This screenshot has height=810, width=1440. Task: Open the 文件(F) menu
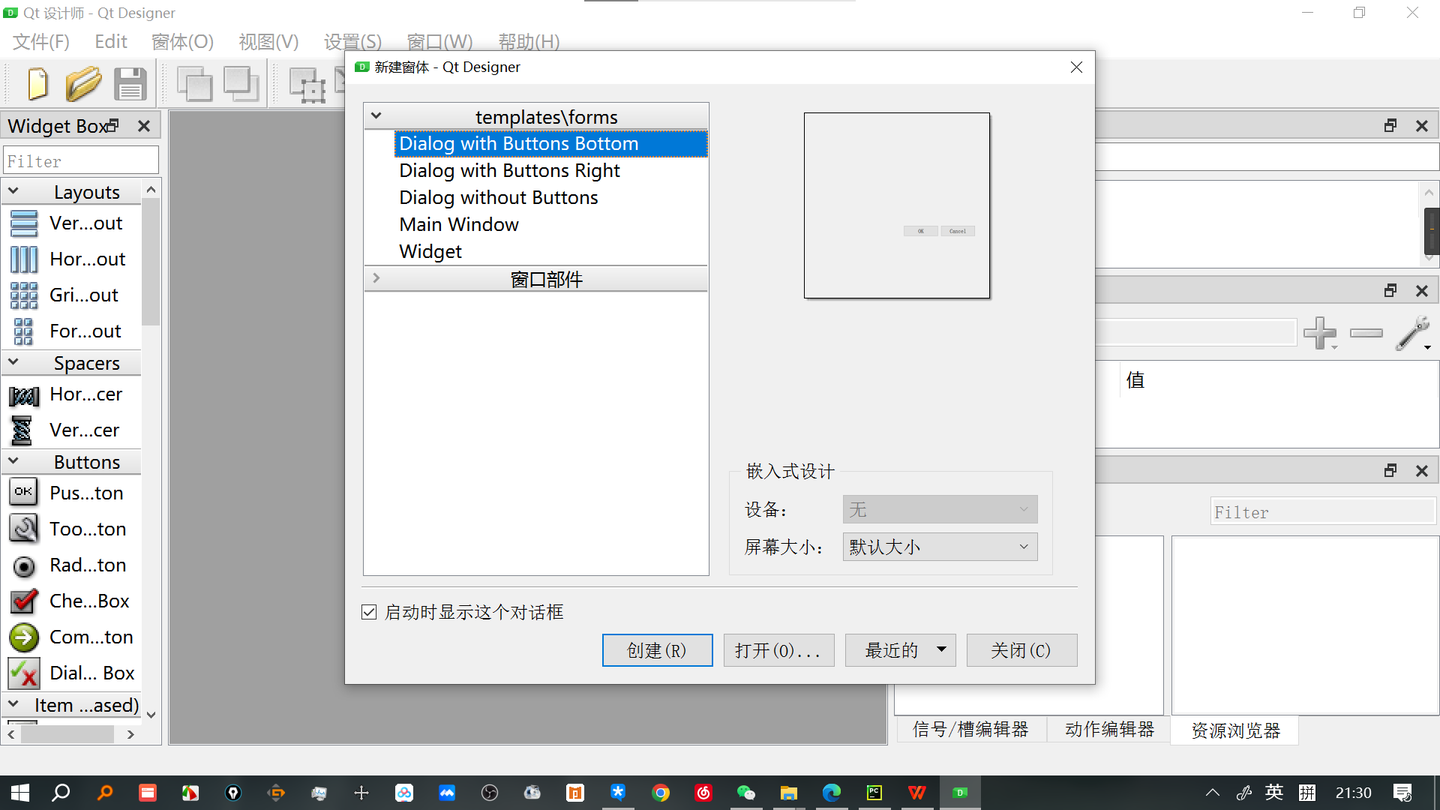click(40, 41)
